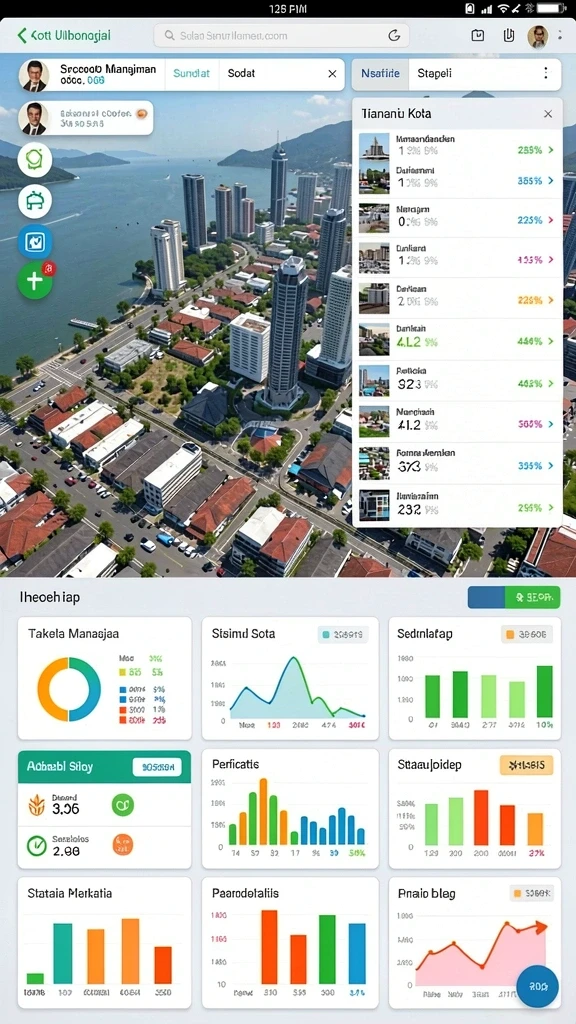
Task: Toggle the orange button next to 2.86
Action: [123, 844]
